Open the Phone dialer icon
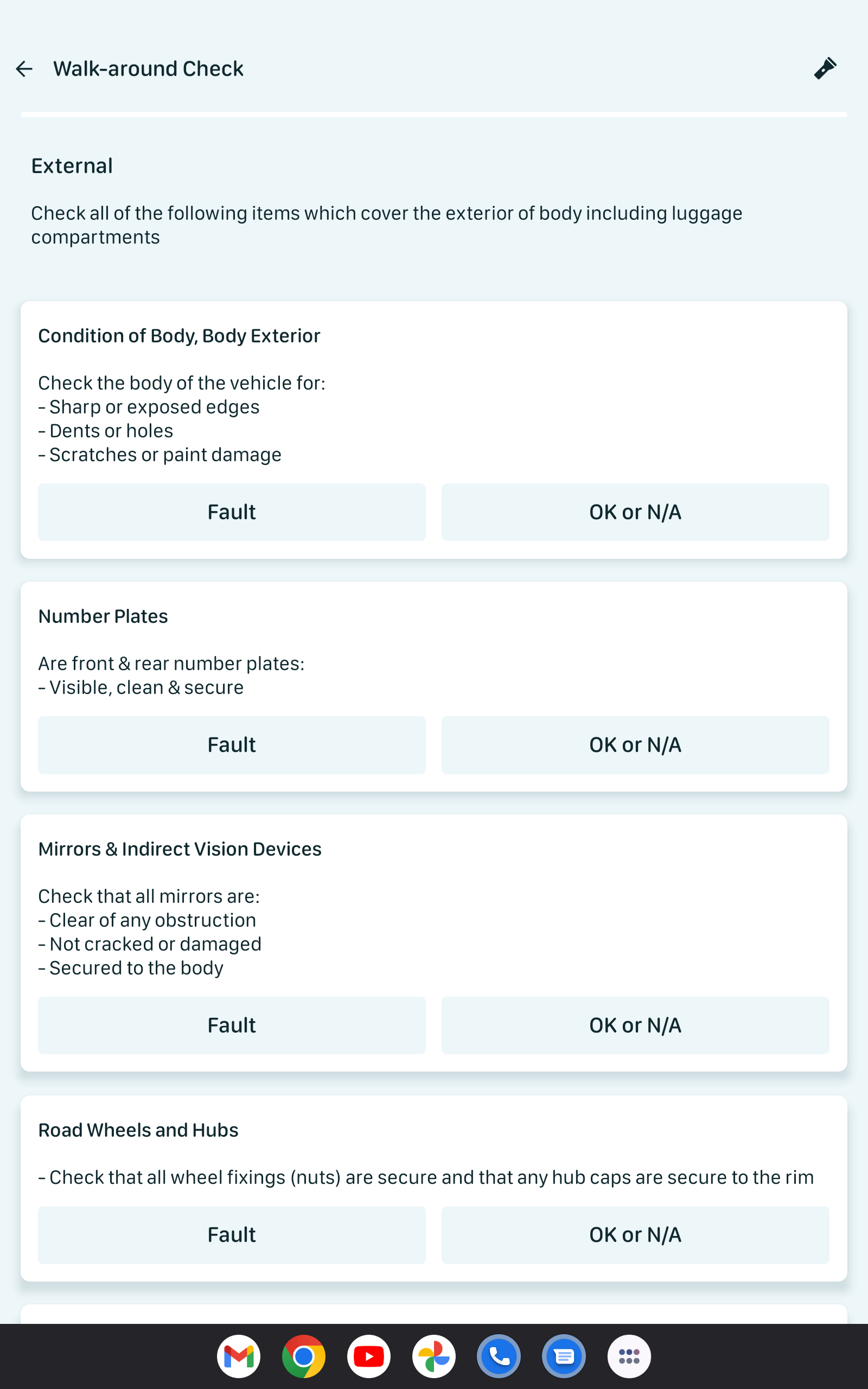 pos(499,1356)
